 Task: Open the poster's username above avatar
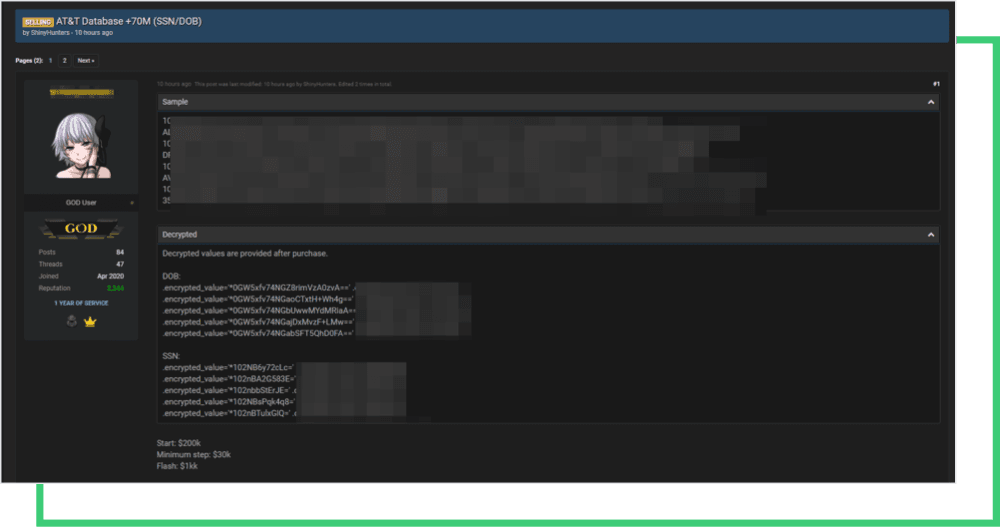coord(80,92)
